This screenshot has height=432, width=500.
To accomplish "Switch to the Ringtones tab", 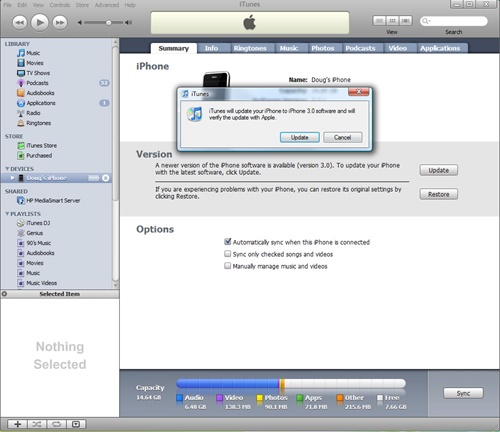I will (250, 48).
